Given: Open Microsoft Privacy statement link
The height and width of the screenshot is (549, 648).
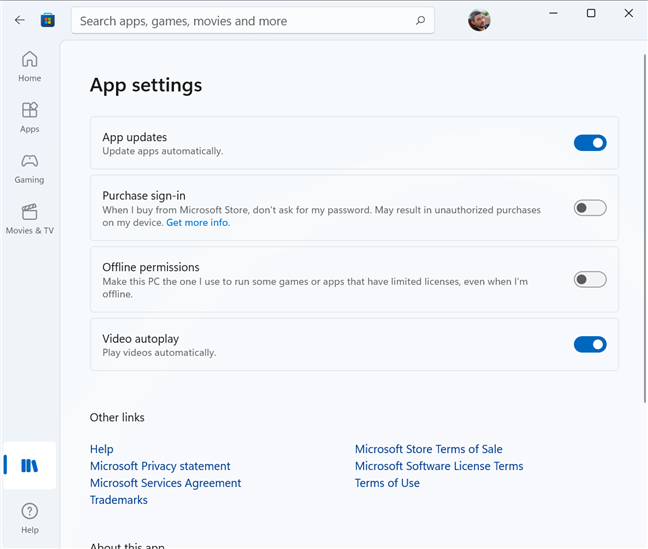Looking at the screenshot, I should point(160,466).
